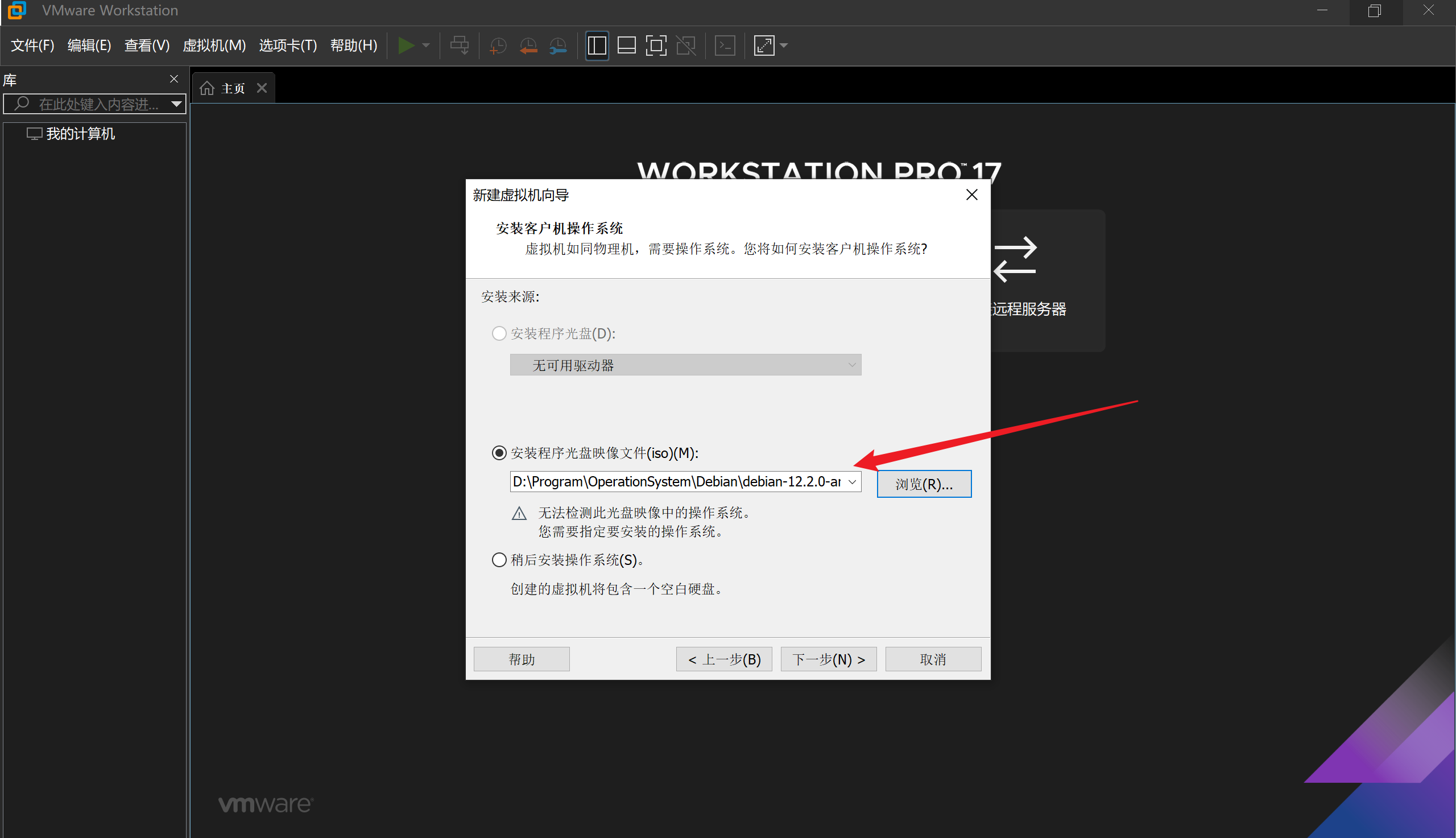This screenshot has height=838, width=1456.
Task: Click the library search magnifier icon
Action: pyautogui.click(x=21, y=104)
